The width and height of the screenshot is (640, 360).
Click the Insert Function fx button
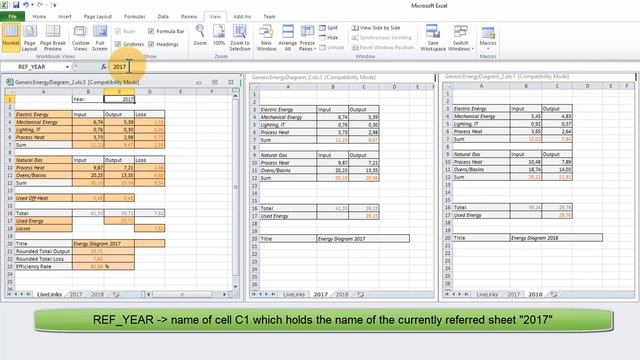coord(104,67)
